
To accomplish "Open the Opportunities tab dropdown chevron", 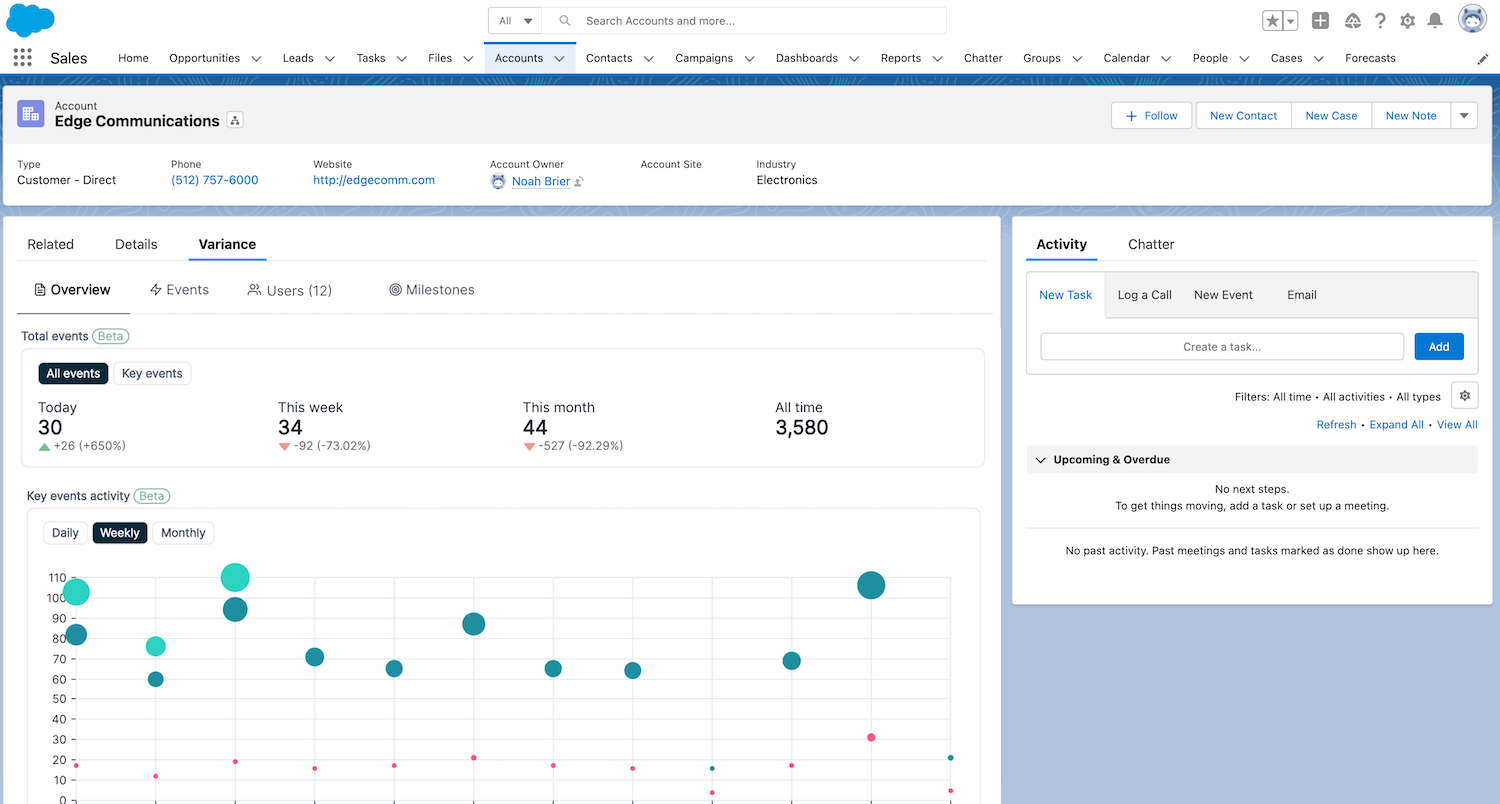I will [x=256, y=59].
